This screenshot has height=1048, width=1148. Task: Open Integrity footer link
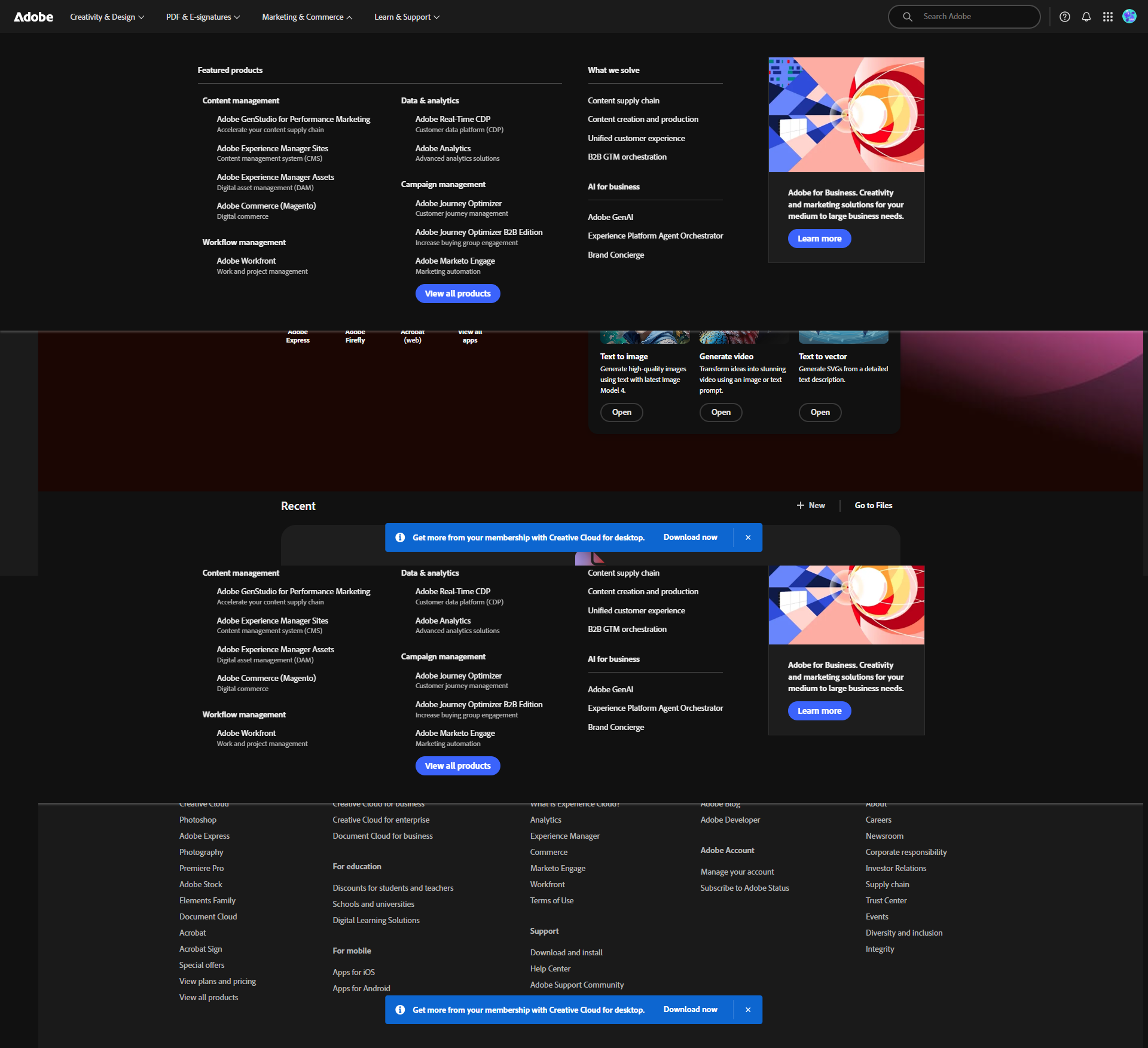(x=880, y=949)
